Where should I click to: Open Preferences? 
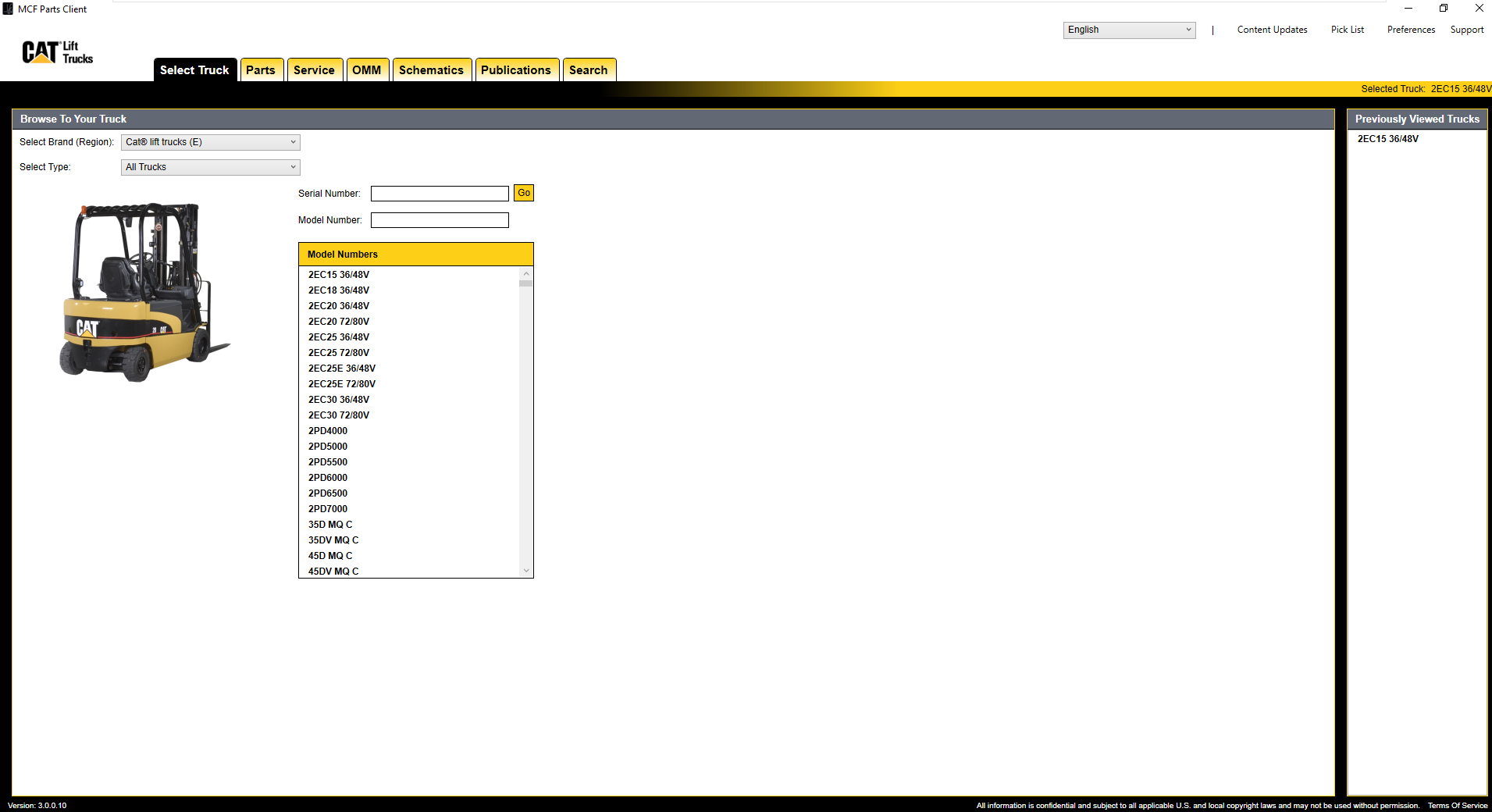pos(1411,30)
